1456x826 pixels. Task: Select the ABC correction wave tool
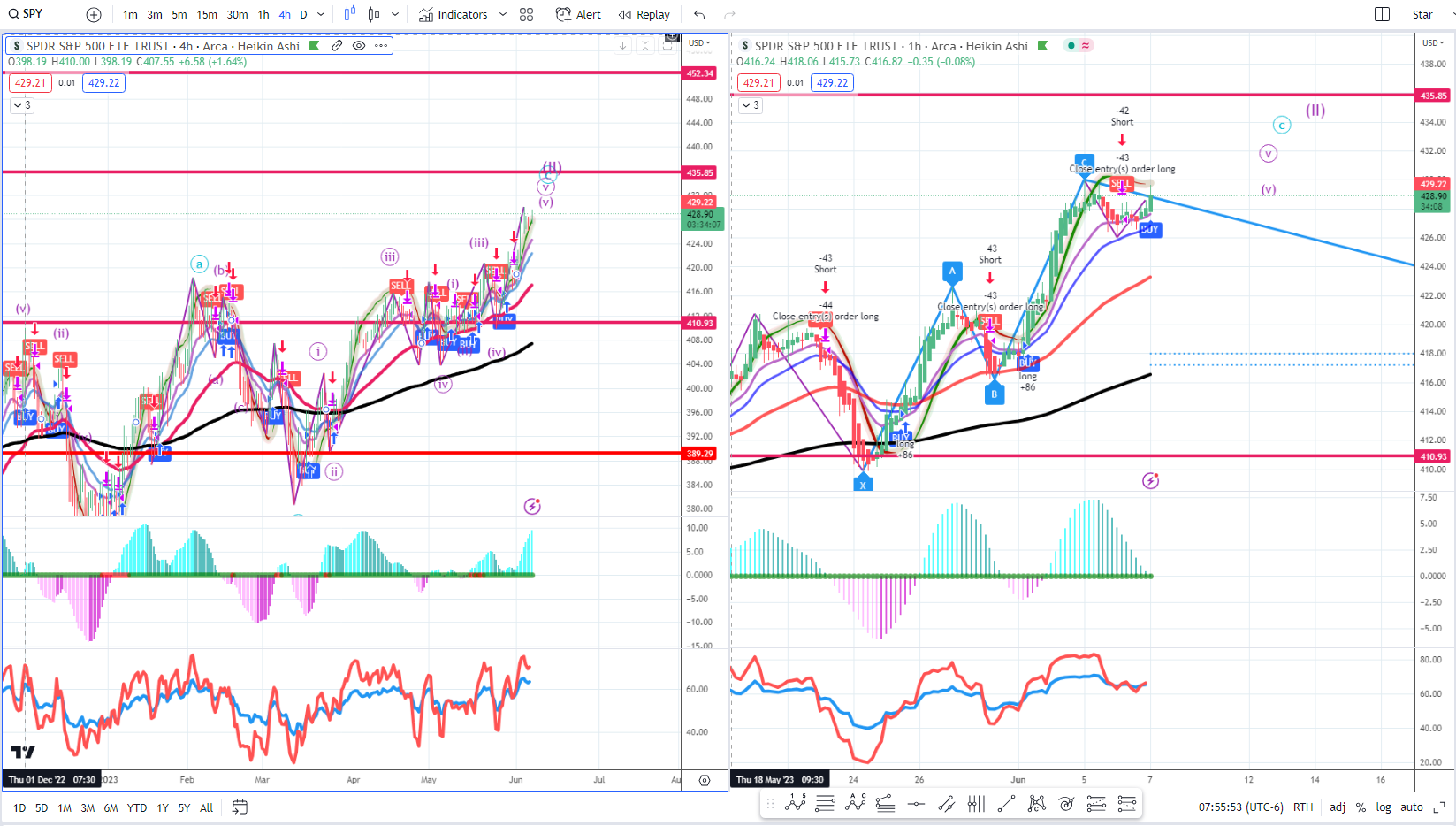point(855,803)
